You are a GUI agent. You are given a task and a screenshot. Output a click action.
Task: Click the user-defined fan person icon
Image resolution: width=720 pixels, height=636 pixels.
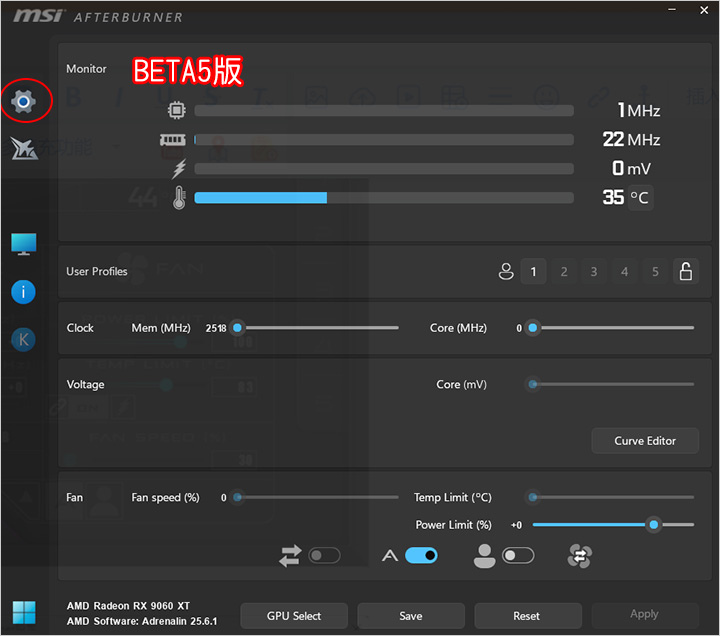tap(484, 556)
